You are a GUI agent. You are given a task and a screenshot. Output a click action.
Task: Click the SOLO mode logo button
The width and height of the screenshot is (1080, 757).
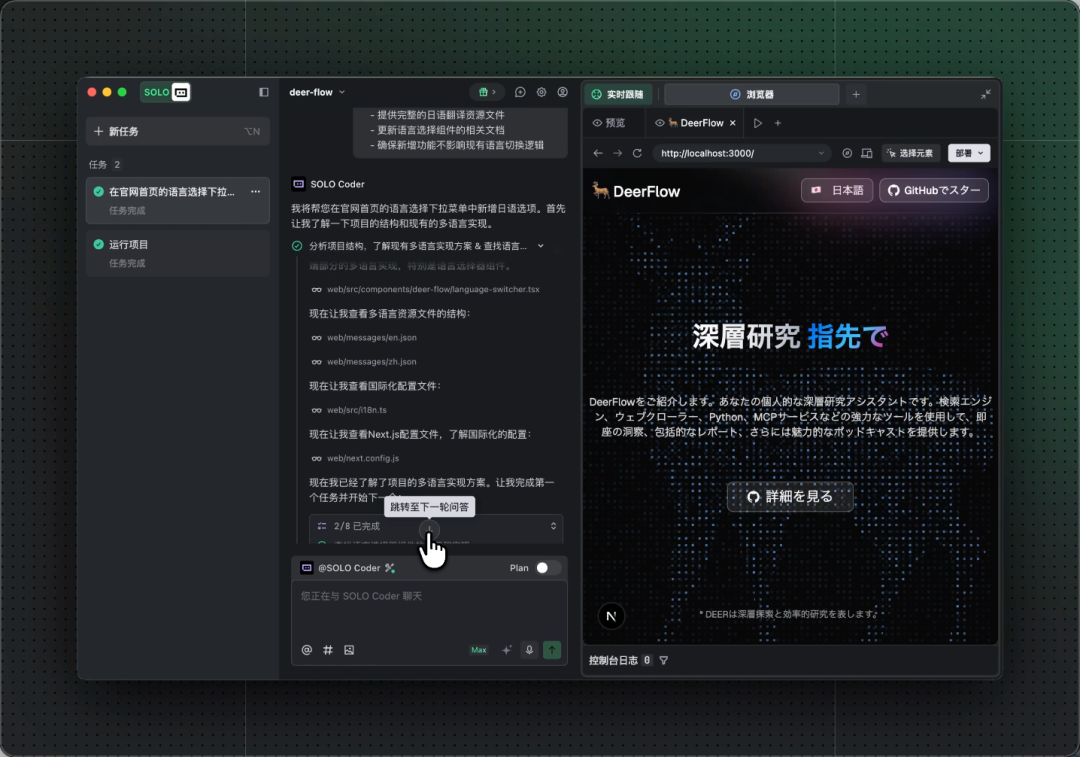[x=165, y=92]
